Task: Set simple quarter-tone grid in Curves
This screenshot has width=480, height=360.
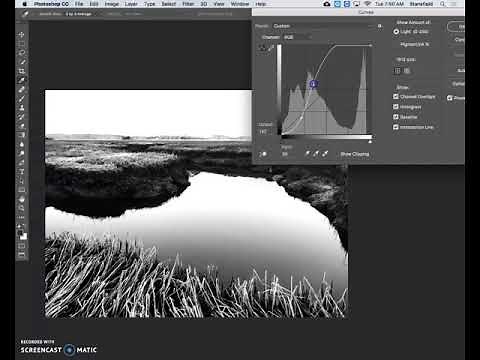Action: coord(397,71)
